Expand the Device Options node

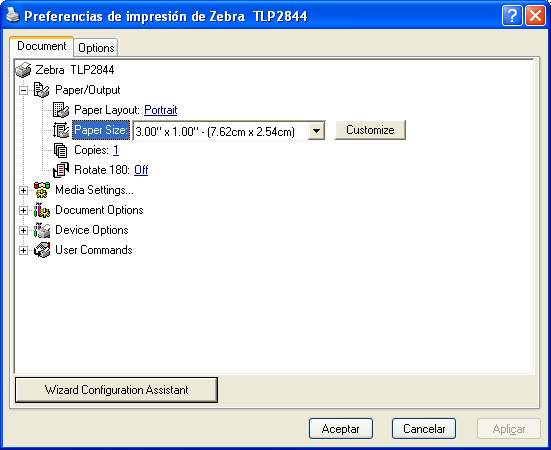click(24, 230)
